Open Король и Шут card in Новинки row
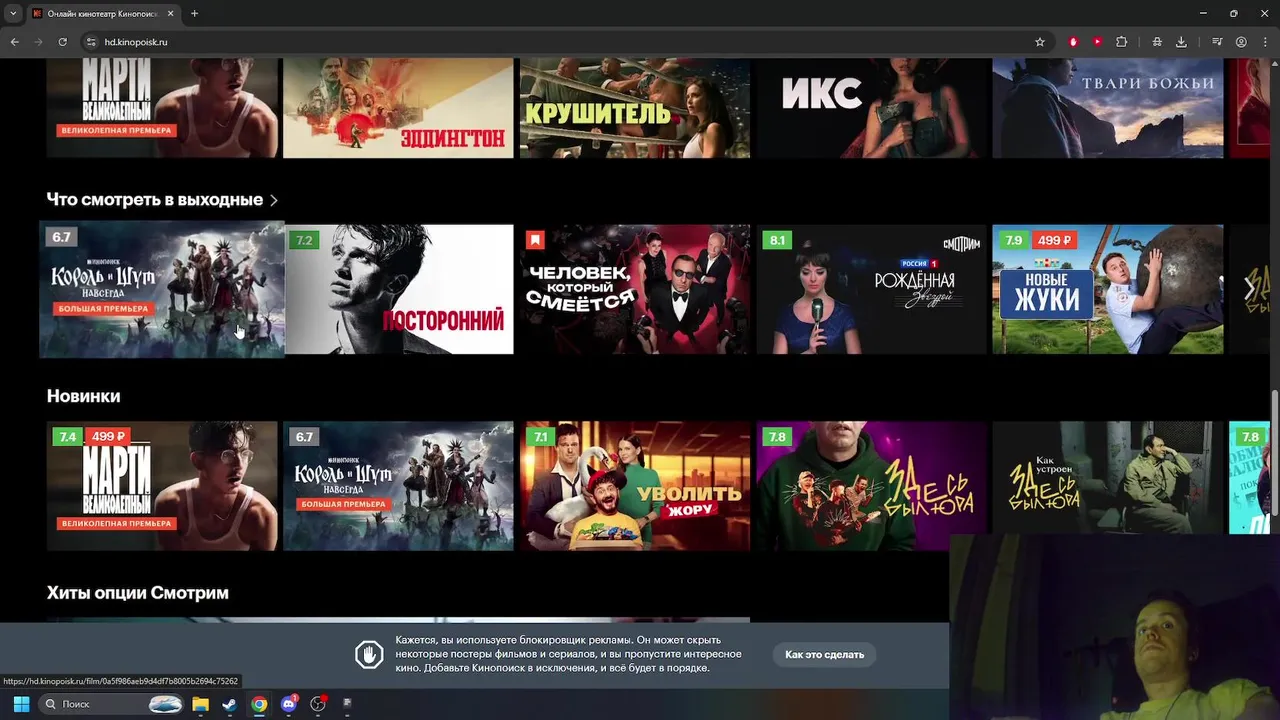Screen dimensions: 1280x720 [398, 486]
